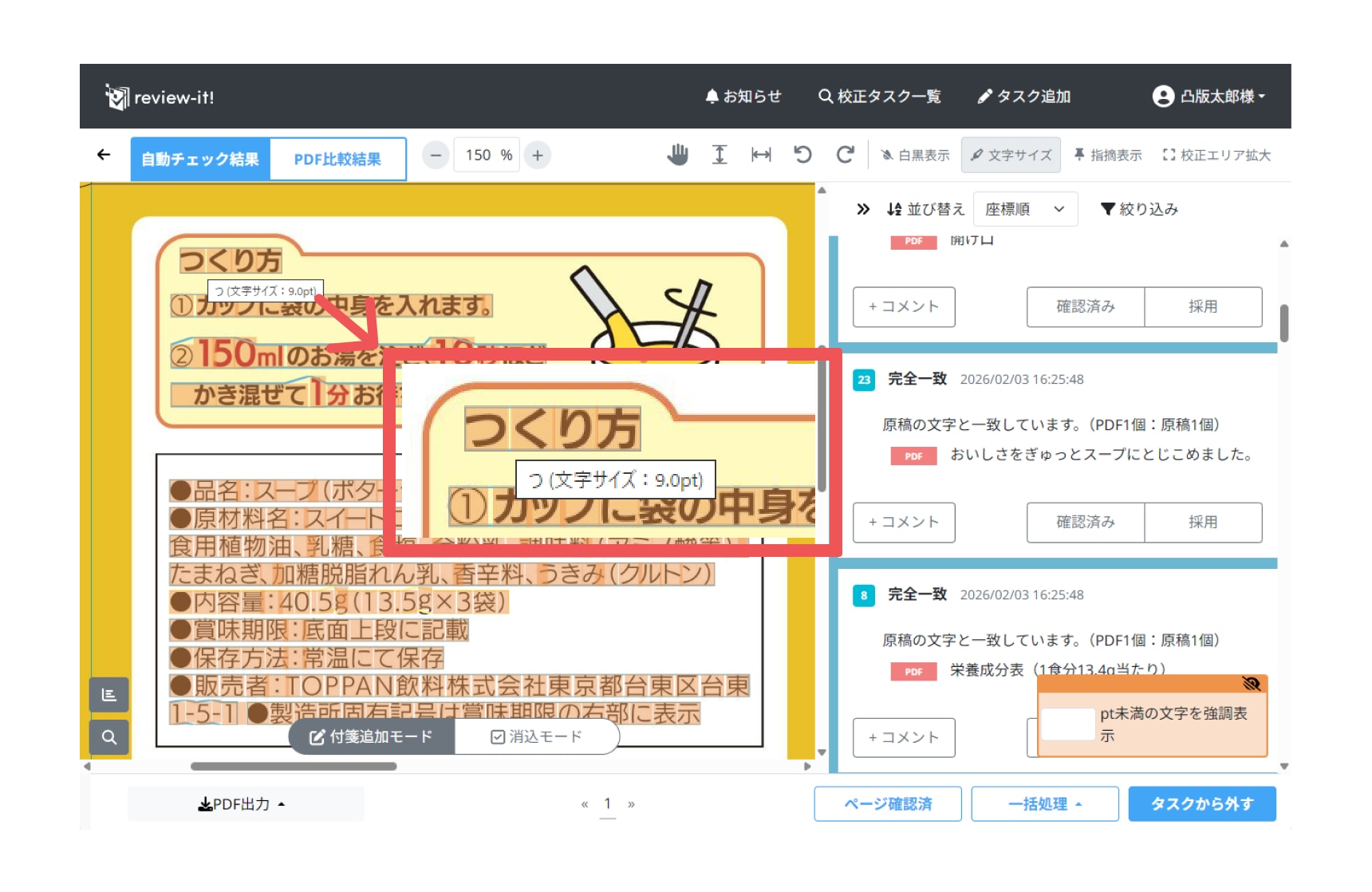The width and height of the screenshot is (1372, 892).
Task: Click the タスクから外す button
Action: 1201,804
